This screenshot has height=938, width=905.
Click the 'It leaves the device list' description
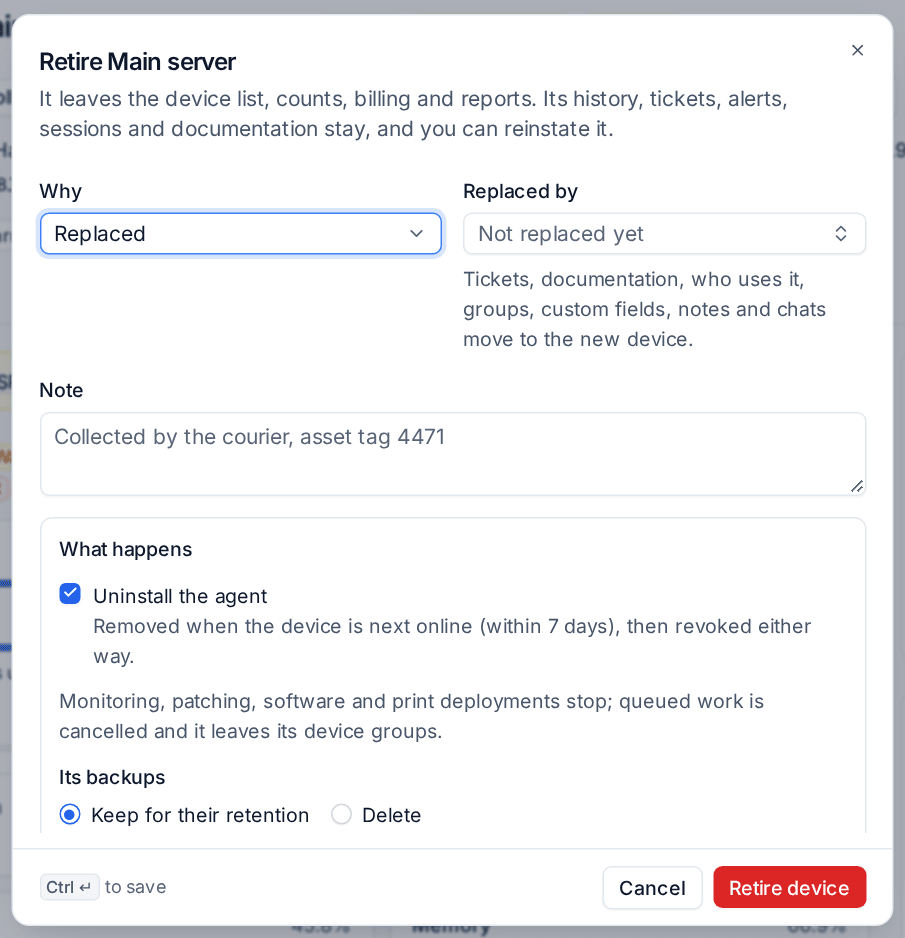[413, 114]
